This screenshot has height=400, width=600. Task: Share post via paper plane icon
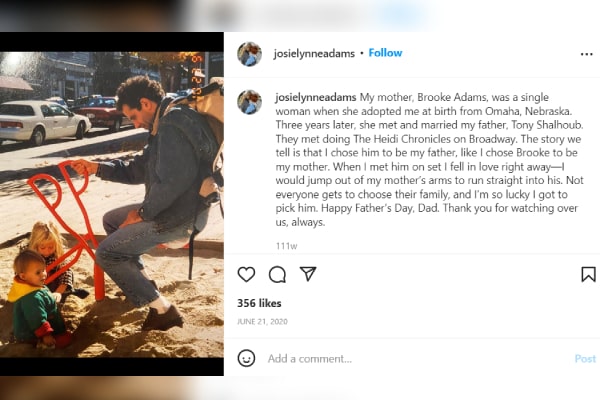tap(308, 274)
